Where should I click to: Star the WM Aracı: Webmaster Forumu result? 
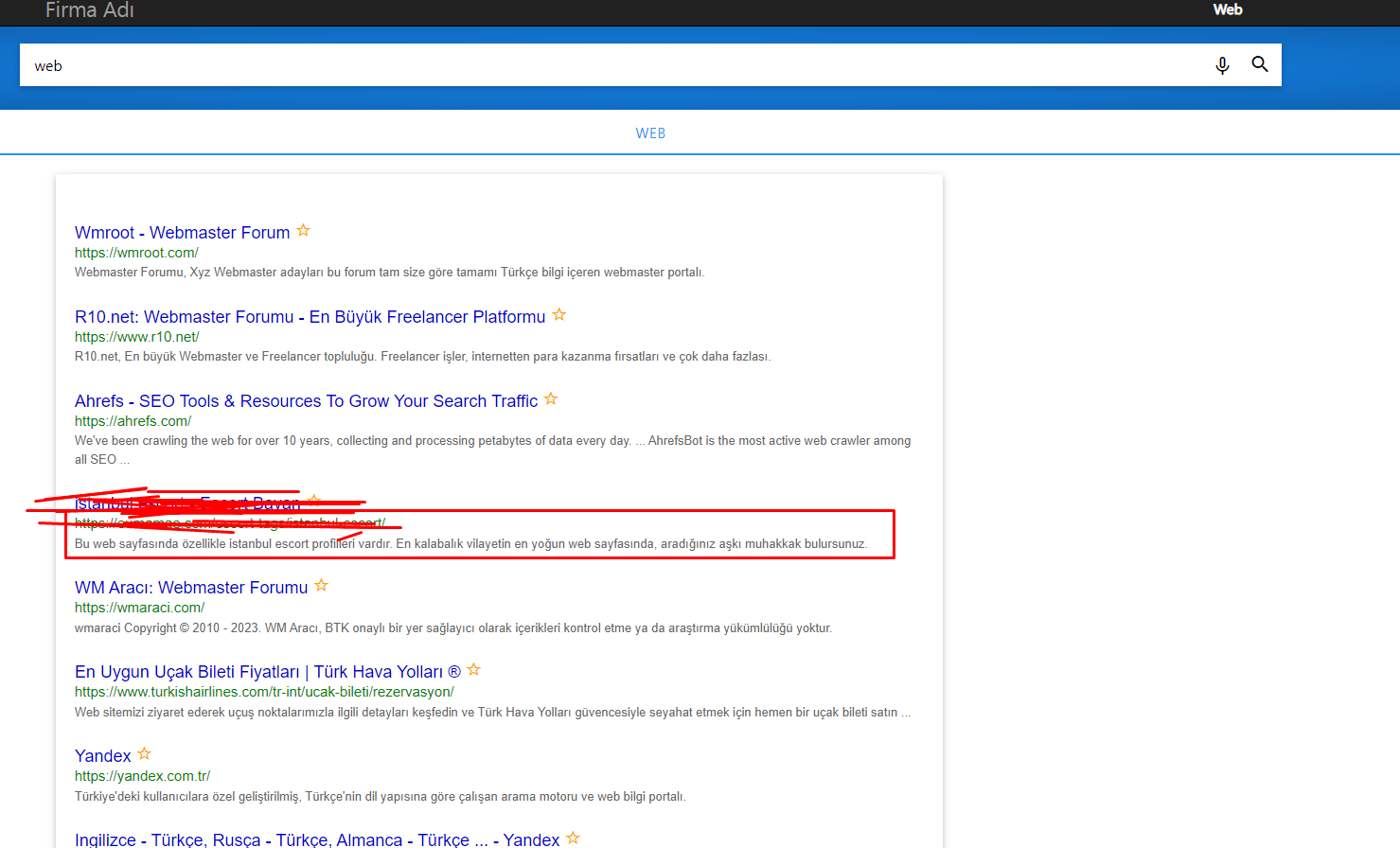[x=321, y=585]
